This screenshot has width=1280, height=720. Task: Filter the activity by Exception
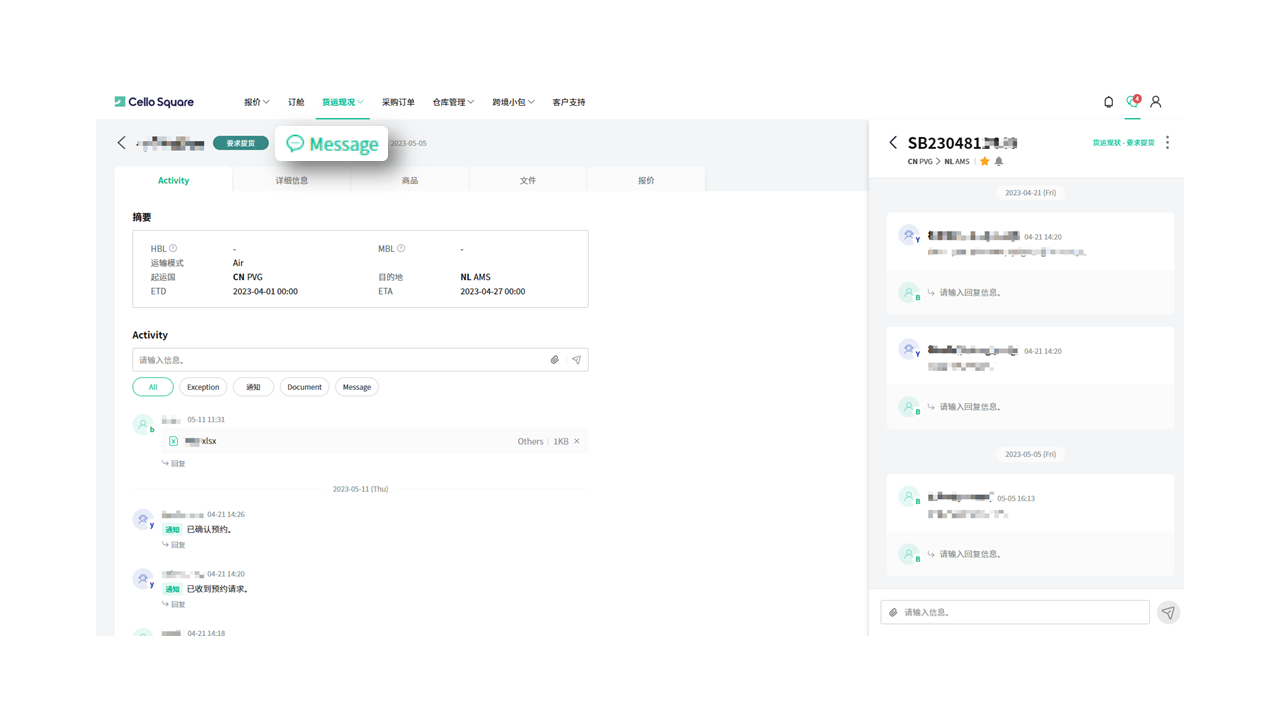pyautogui.click(x=203, y=387)
